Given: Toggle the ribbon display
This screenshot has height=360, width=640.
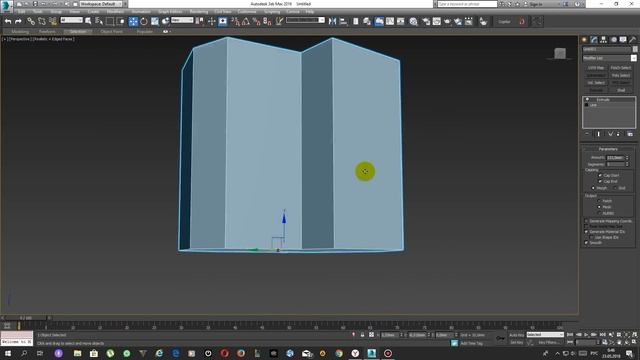Looking at the screenshot, I should [379, 21].
